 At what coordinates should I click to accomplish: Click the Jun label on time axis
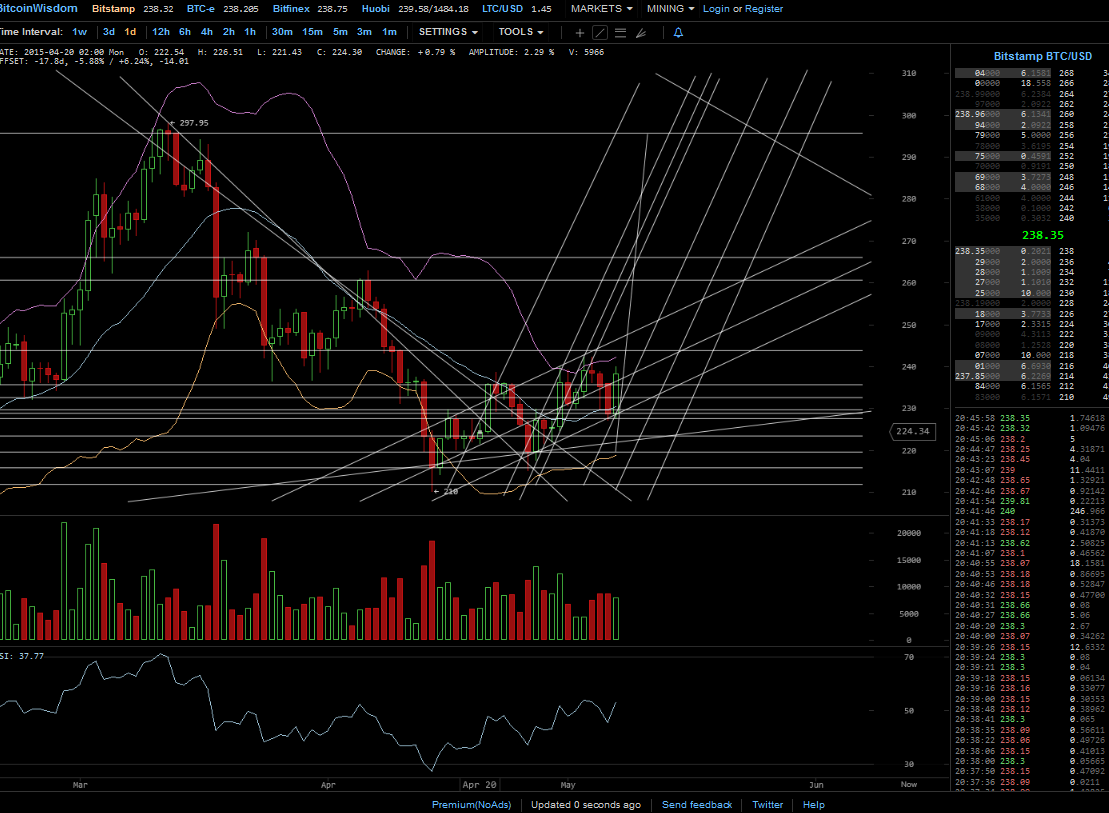816,785
